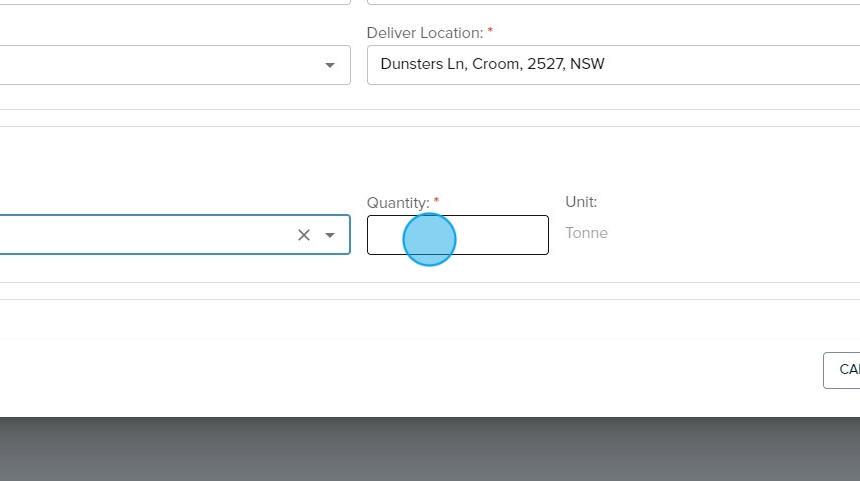Click the Deliver Location label
Viewport: 860px width, 481px height.
coord(424,33)
